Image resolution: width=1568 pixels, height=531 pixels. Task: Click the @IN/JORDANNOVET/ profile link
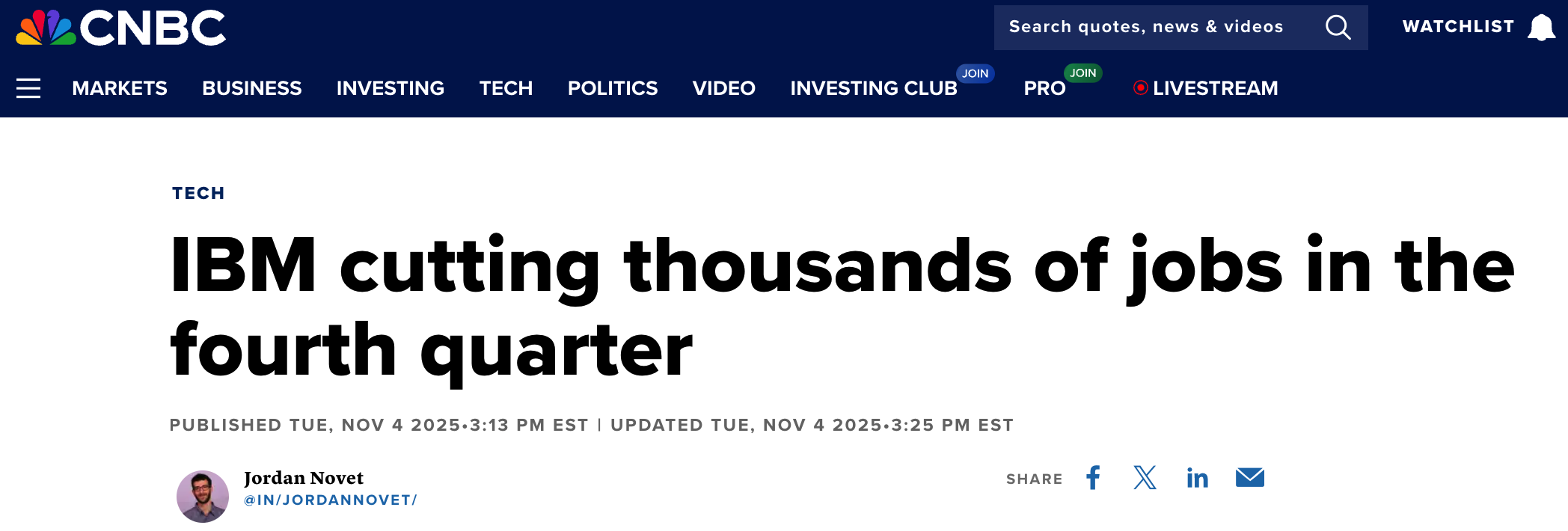coord(330,500)
